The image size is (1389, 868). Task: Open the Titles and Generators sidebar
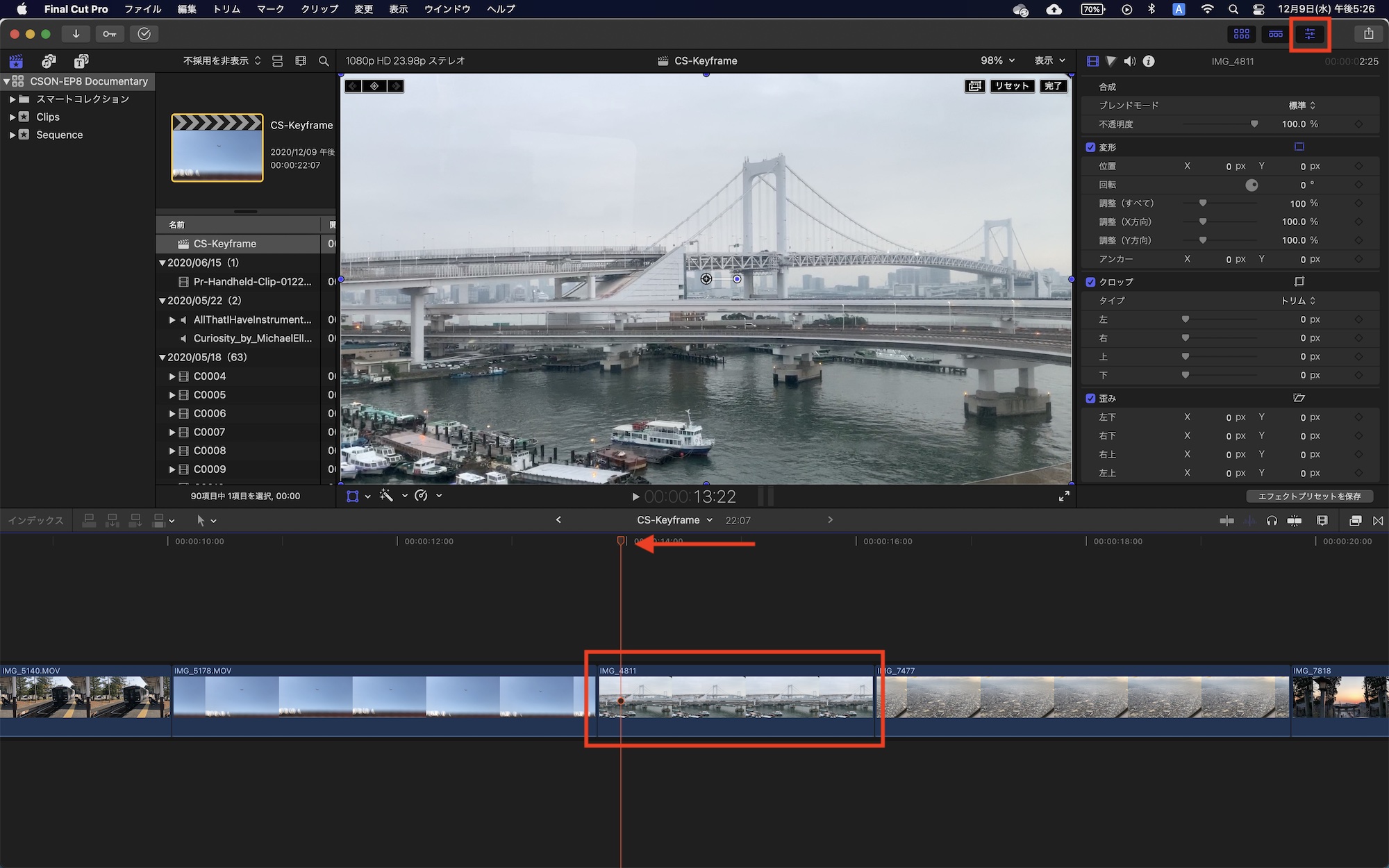pos(81,61)
